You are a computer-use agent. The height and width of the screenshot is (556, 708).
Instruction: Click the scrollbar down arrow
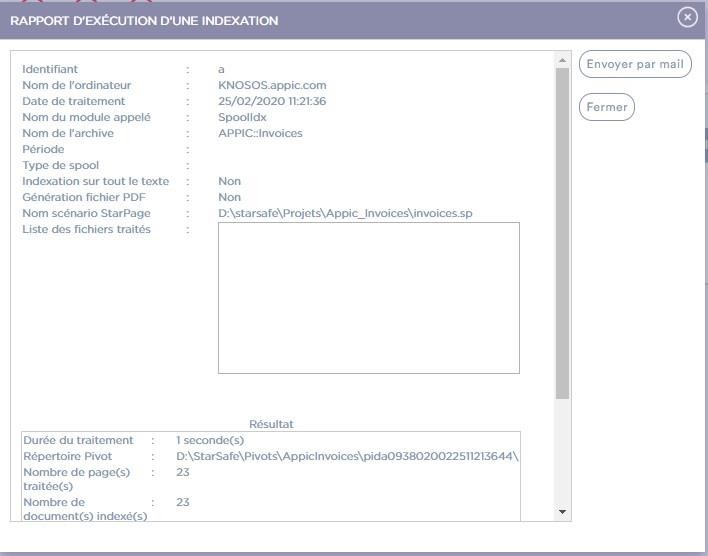[x=562, y=512]
